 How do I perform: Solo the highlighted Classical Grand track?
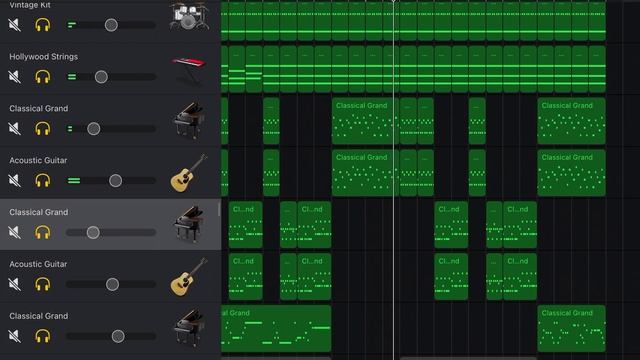point(42,232)
